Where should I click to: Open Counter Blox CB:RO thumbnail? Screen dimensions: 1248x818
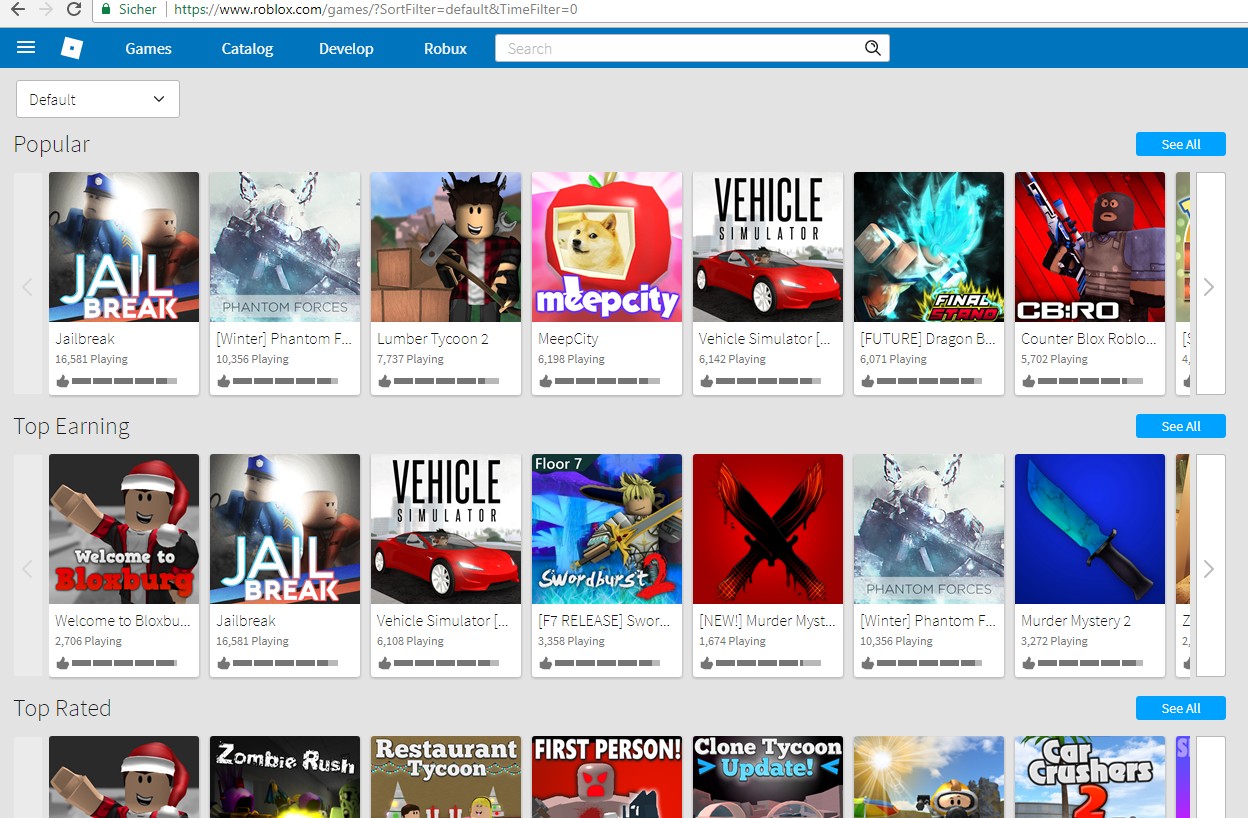point(1090,247)
